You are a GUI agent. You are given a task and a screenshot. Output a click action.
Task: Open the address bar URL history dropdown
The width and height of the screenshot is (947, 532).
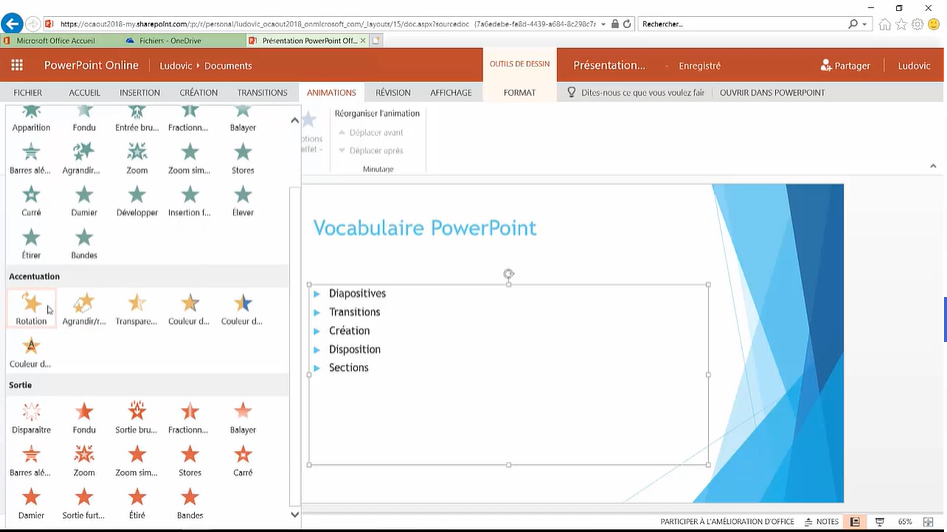point(603,24)
